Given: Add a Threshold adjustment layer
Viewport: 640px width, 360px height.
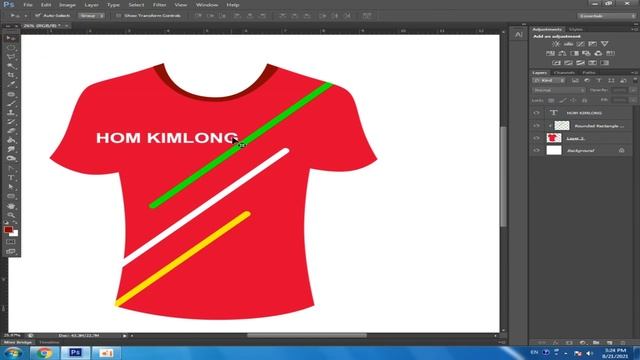Looking at the screenshot, I should 580,63.
